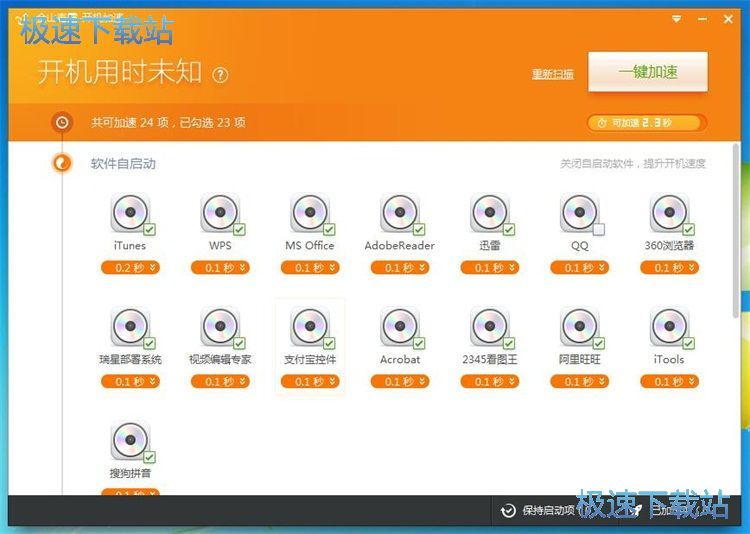This screenshot has width=750, height=534.
Task: Click the WPS disc icon
Action: [x=220, y=212]
